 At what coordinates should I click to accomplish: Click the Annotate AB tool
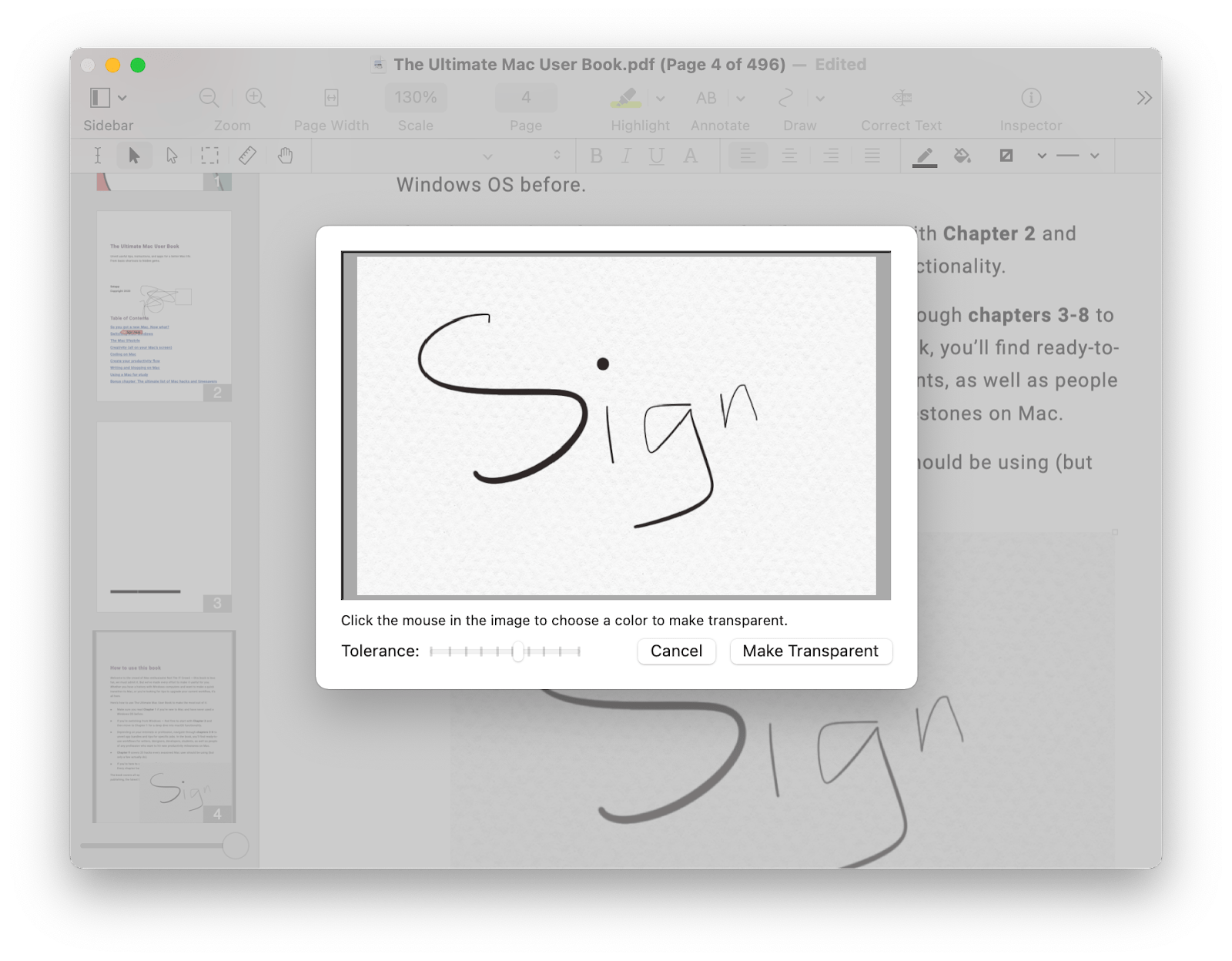point(705,98)
